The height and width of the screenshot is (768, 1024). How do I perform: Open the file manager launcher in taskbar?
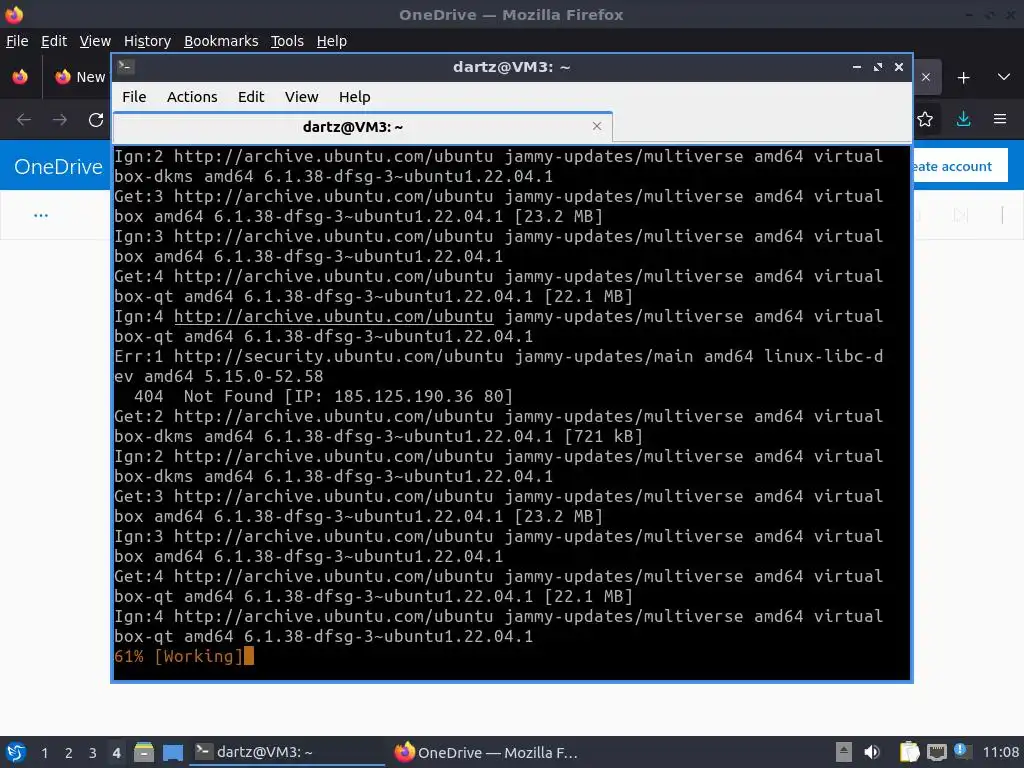coord(144,752)
